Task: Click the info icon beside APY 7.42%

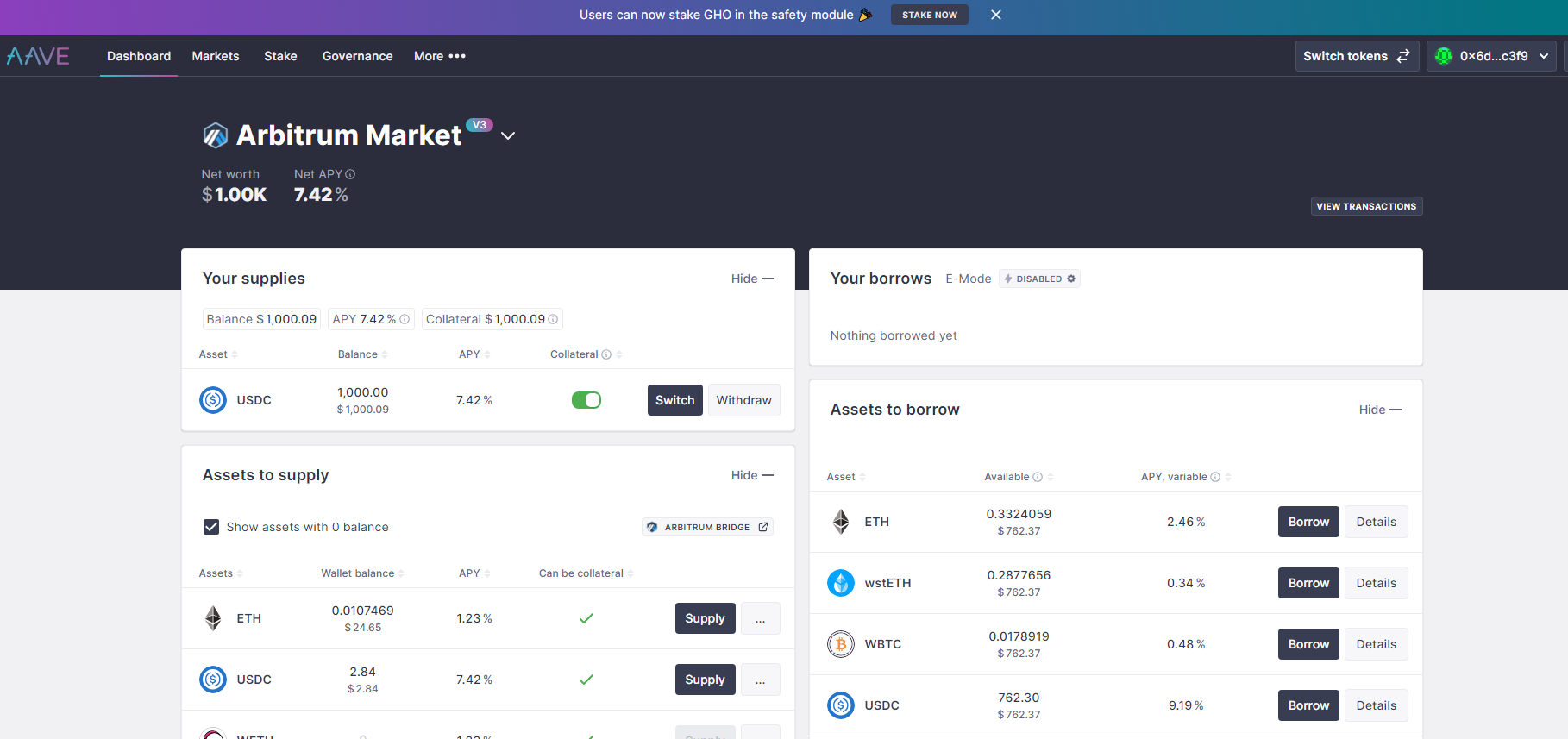Action: 405,319
